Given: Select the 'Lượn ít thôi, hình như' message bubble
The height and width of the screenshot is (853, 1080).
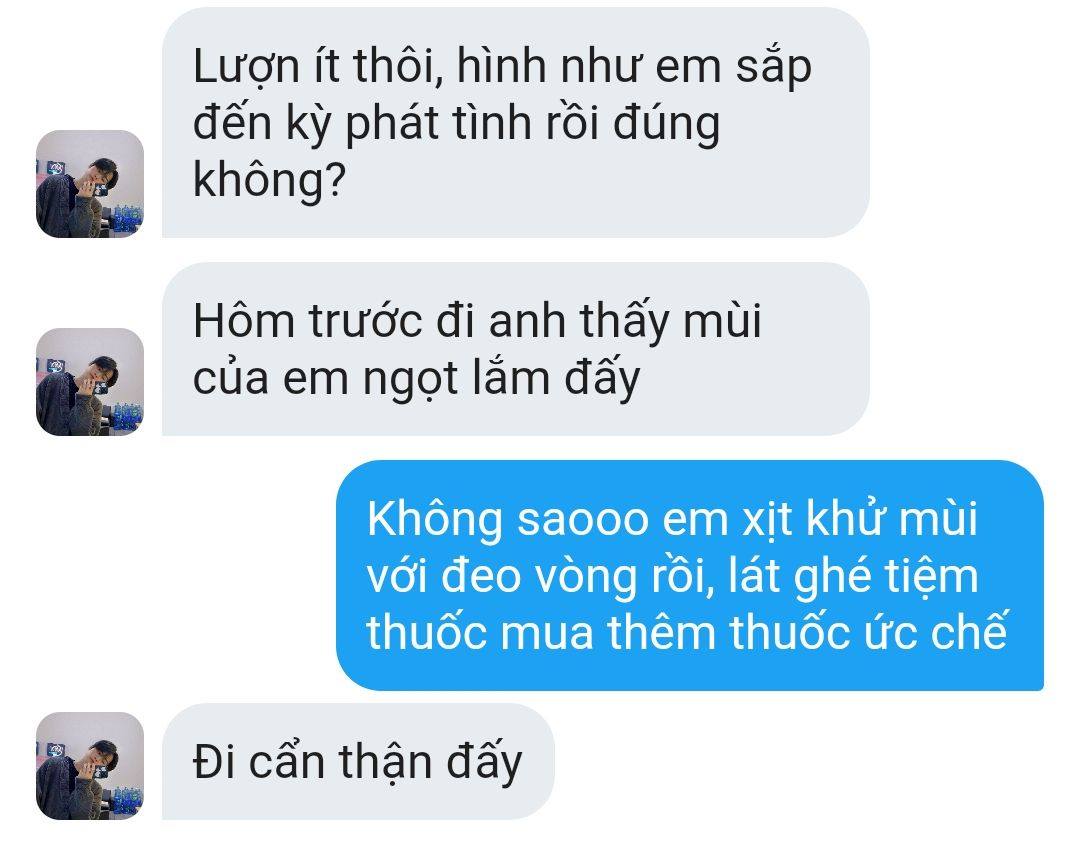Looking at the screenshot, I should click(x=515, y=123).
